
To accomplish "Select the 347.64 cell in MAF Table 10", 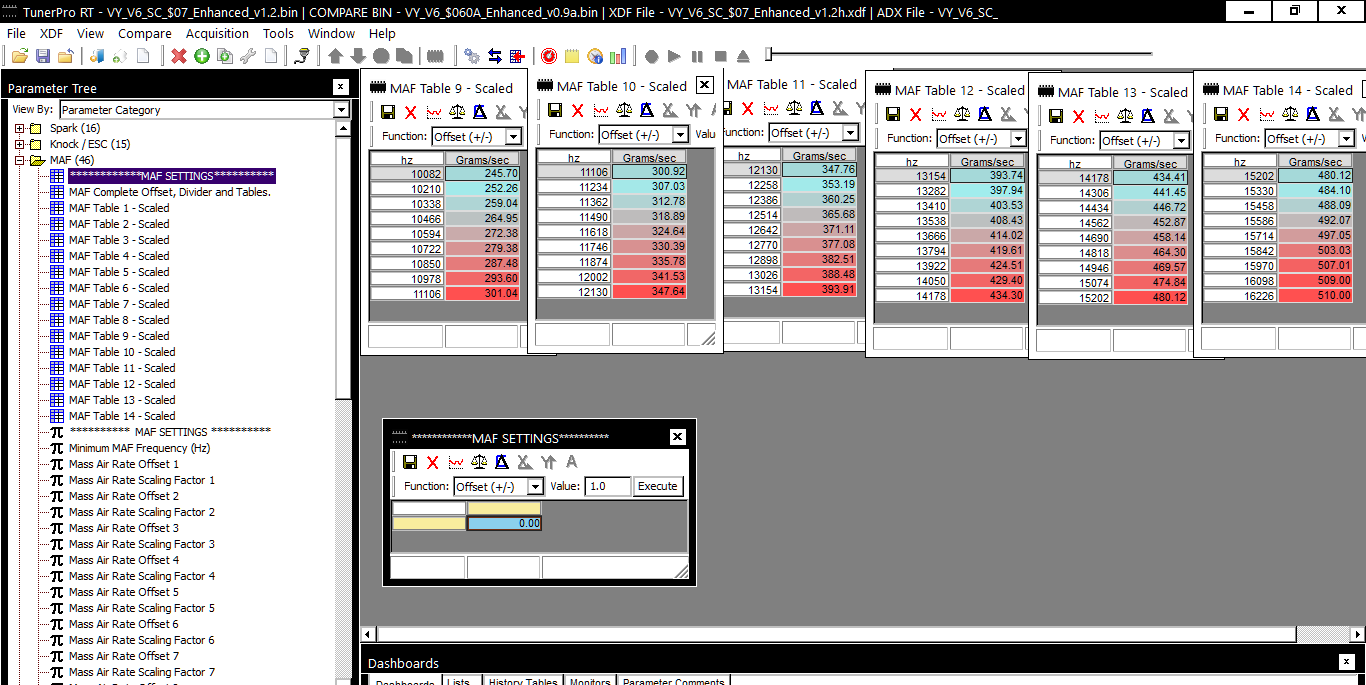I will [x=649, y=291].
